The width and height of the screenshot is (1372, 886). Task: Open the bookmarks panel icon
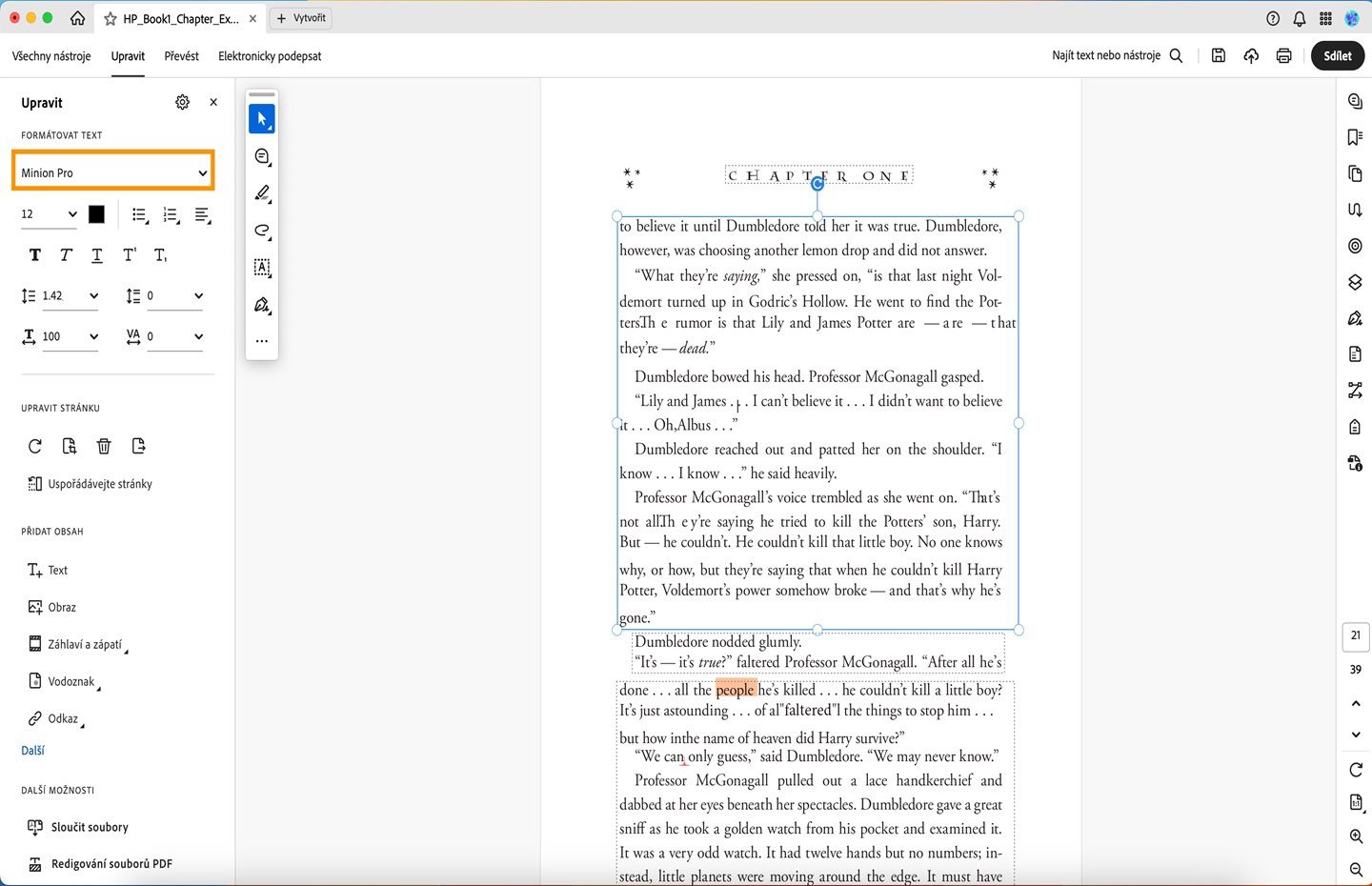[x=1355, y=138]
